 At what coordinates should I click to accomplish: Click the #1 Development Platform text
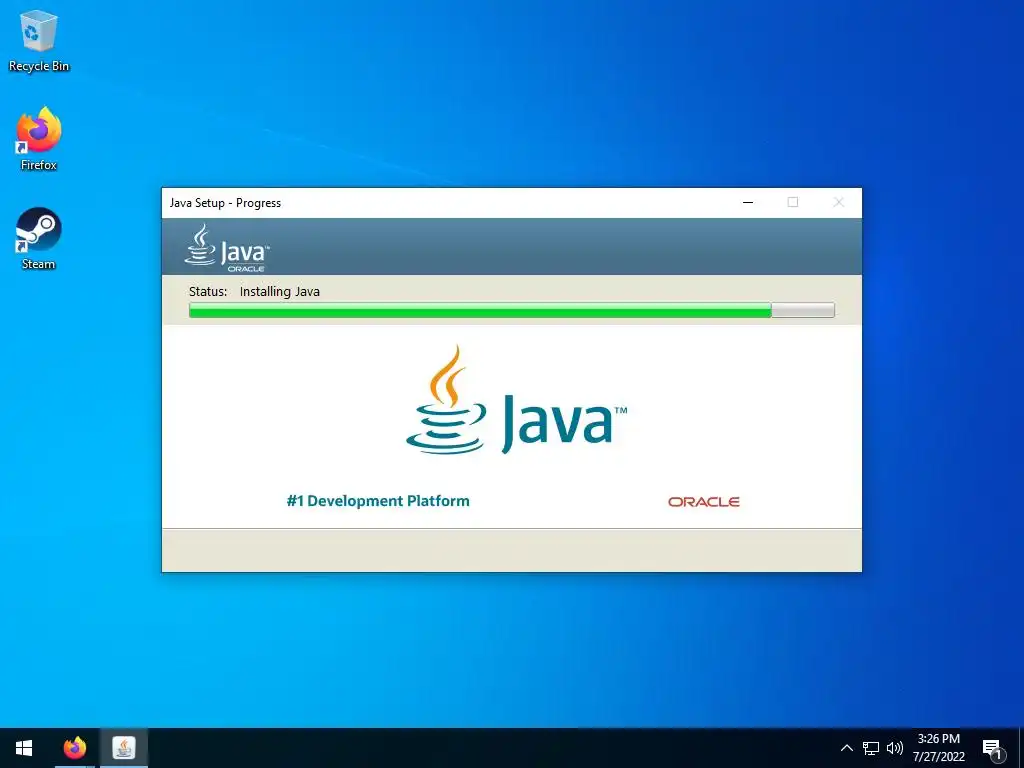[x=378, y=501]
